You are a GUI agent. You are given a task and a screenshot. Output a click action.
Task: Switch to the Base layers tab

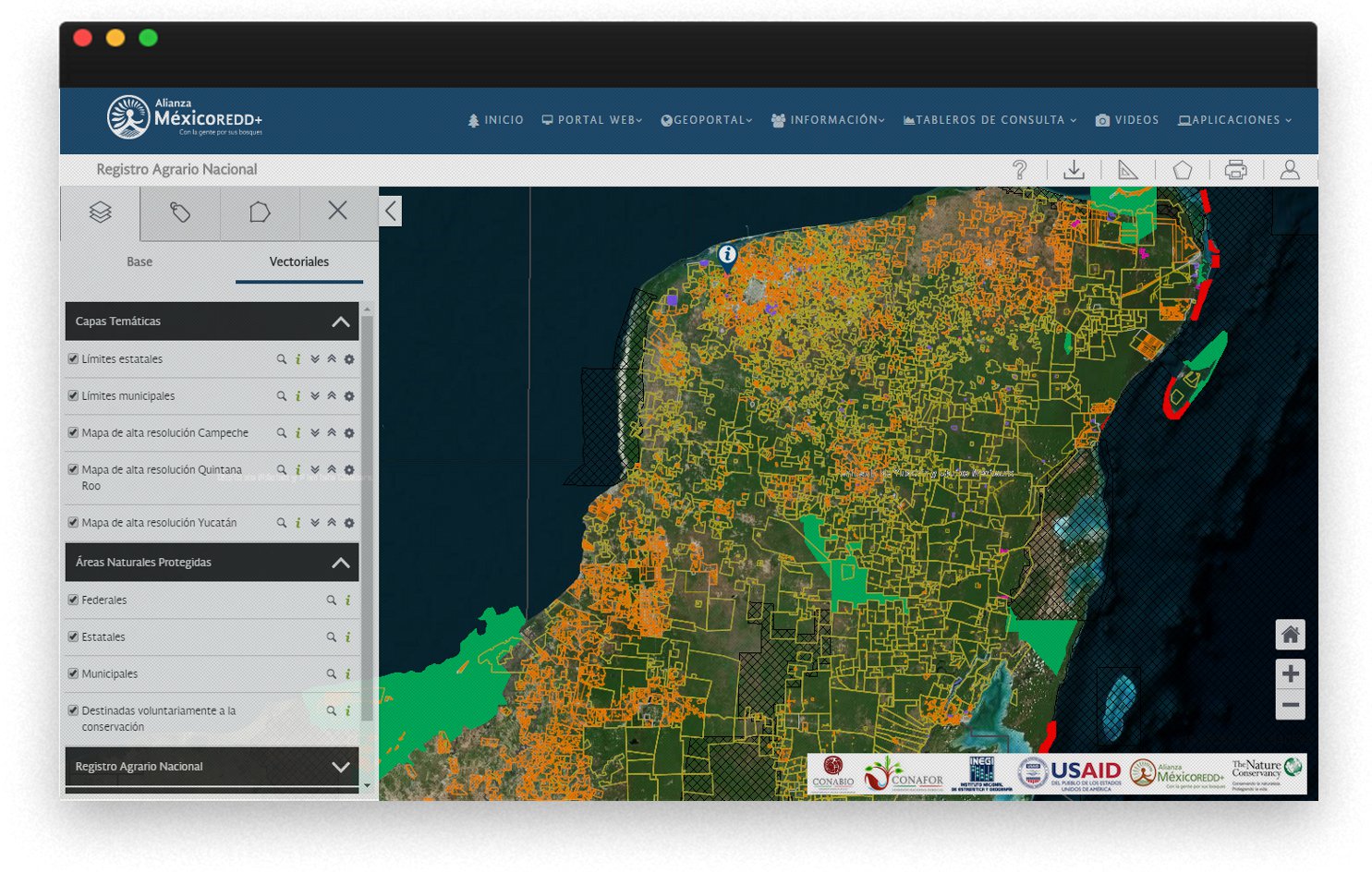[x=140, y=262]
